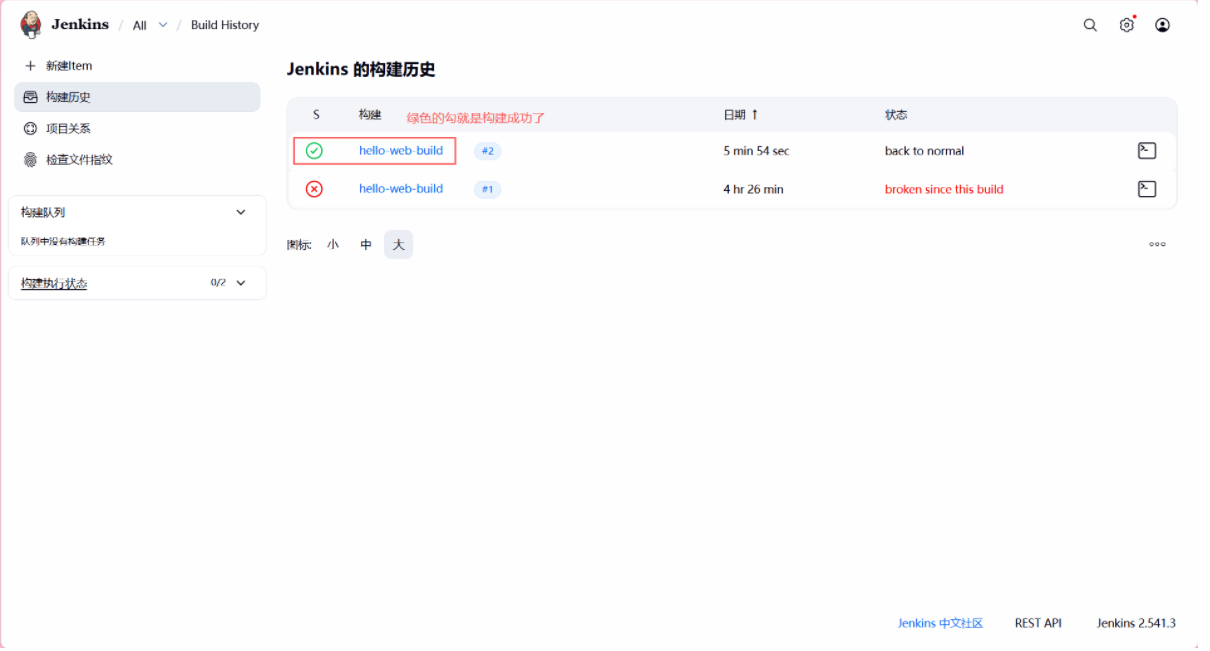Open the three-dots overflow icon
1210x651 pixels.
1157,244
